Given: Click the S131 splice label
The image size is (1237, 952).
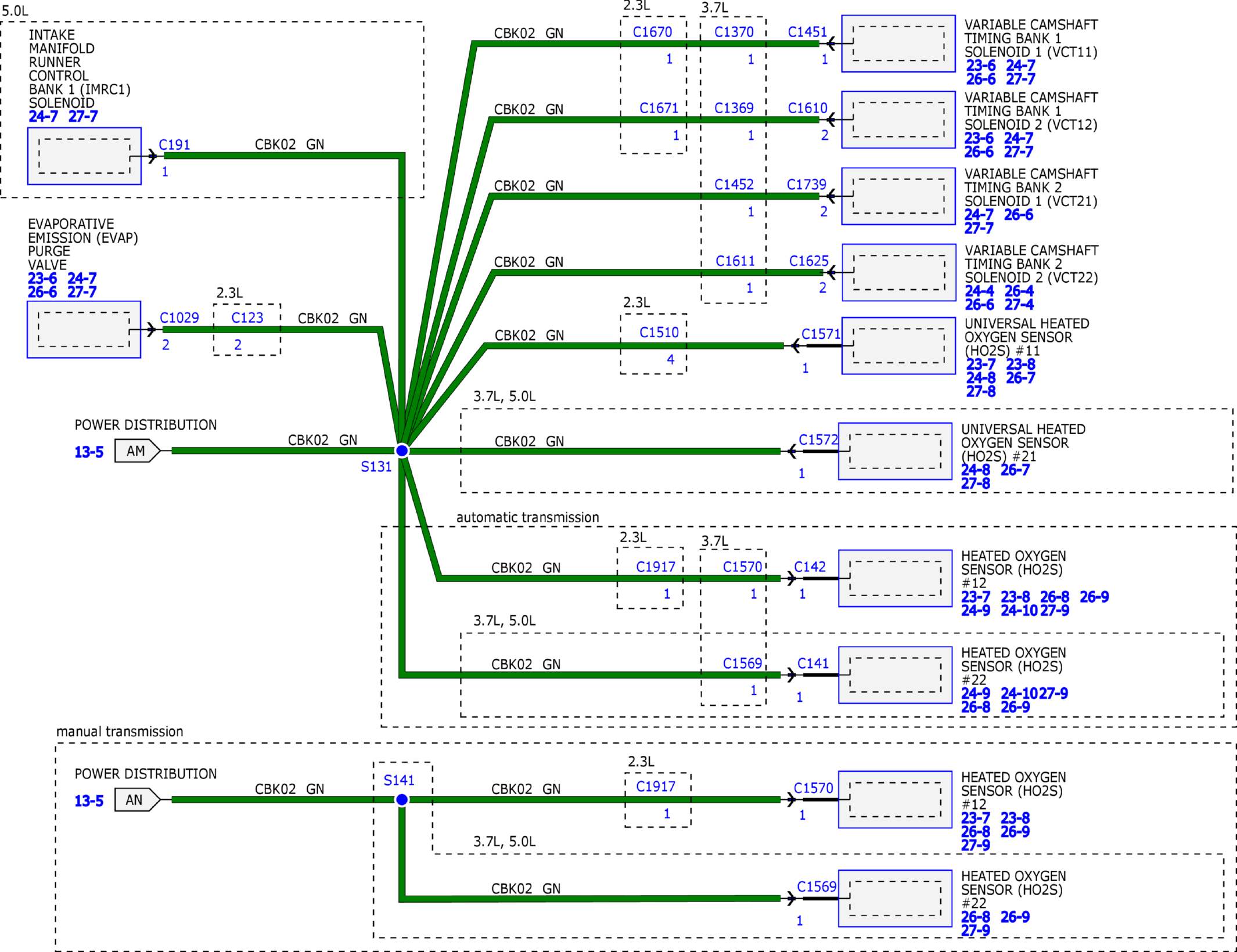Looking at the screenshot, I should click(x=376, y=467).
